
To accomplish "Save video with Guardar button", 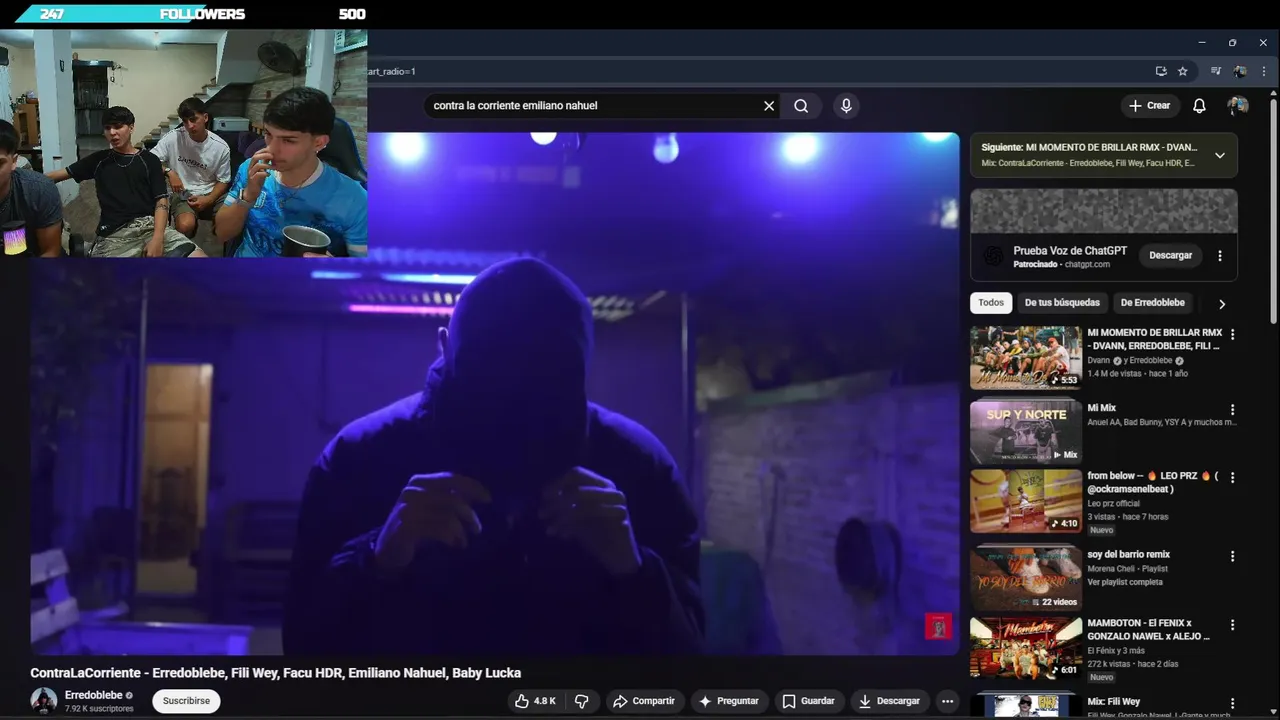I will tap(808, 701).
